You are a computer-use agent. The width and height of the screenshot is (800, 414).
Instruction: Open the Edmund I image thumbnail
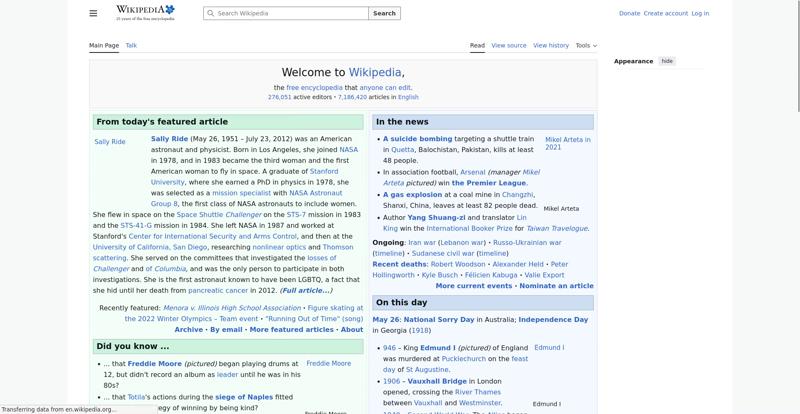549,348
